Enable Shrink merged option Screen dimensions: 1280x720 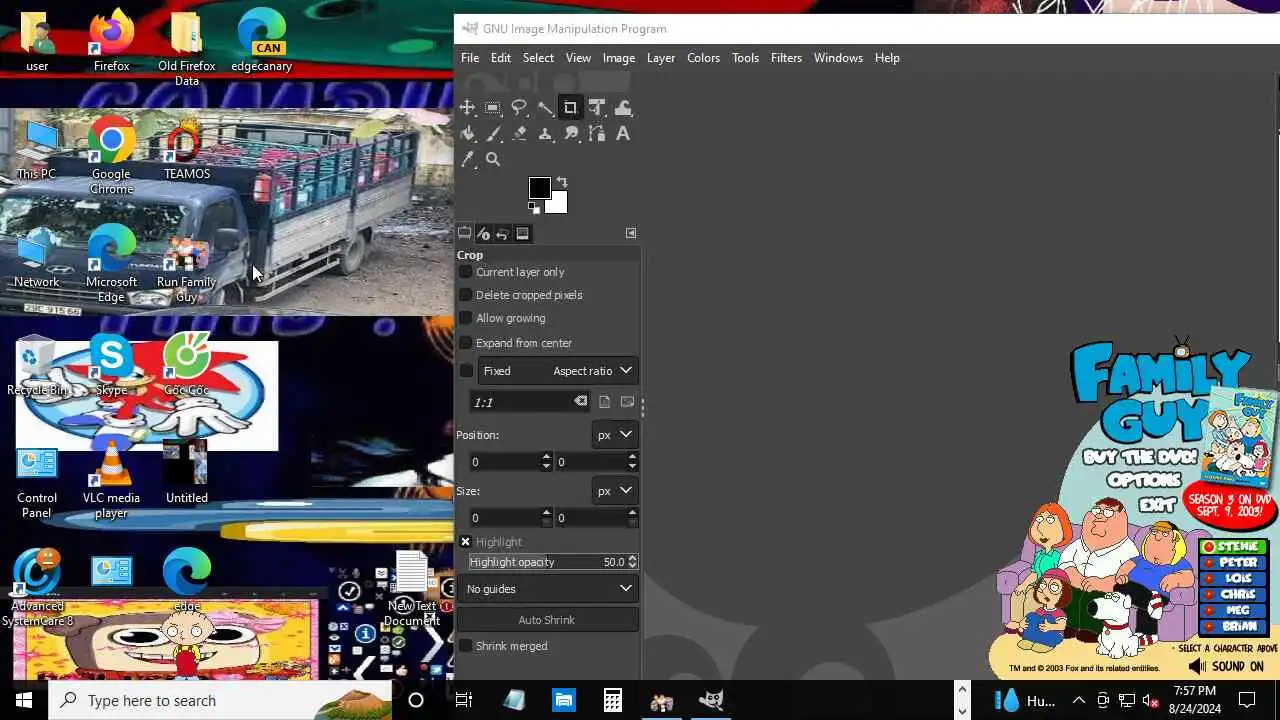tap(466, 646)
